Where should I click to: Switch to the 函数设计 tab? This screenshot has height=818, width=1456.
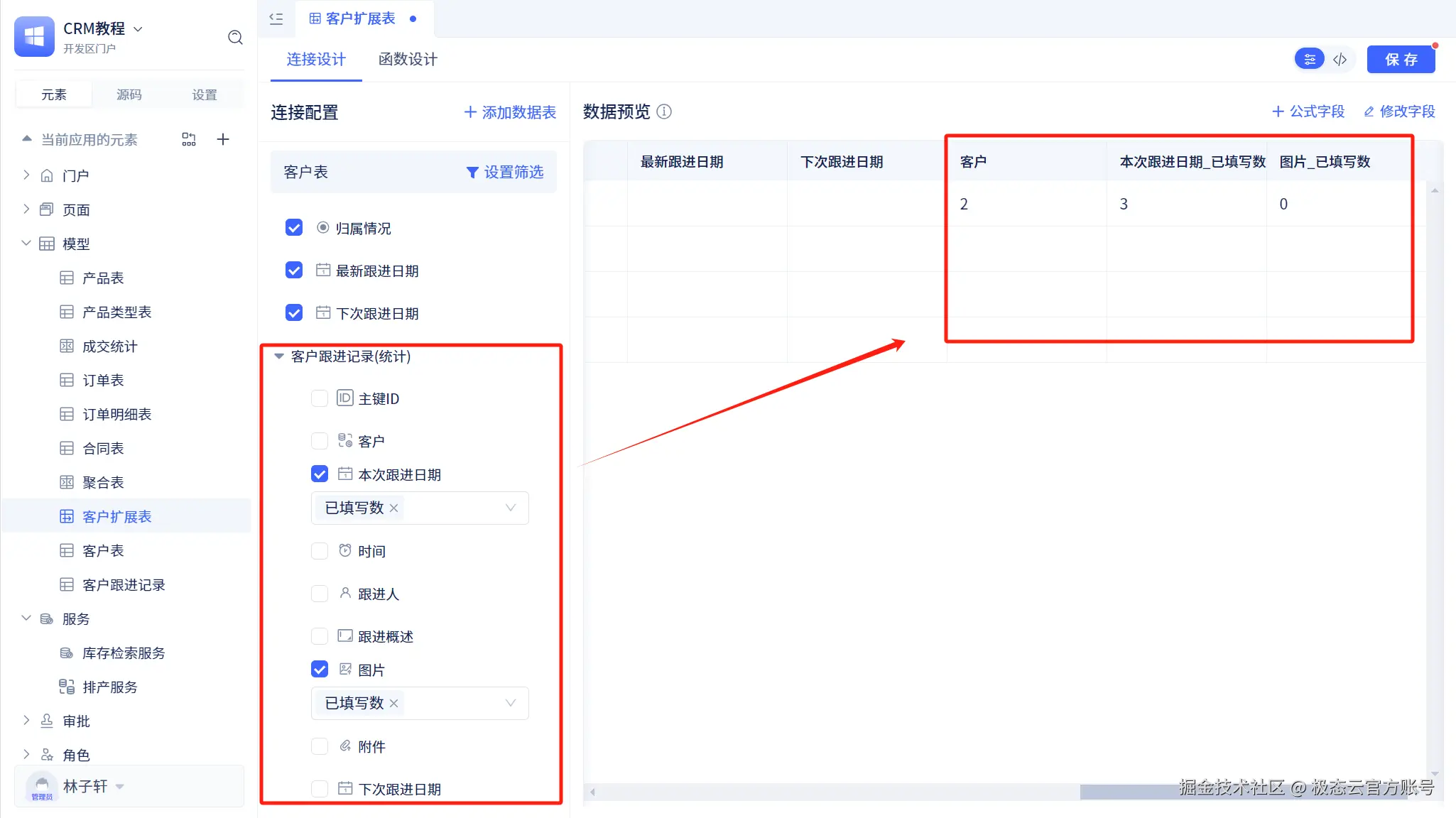pyautogui.click(x=408, y=60)
